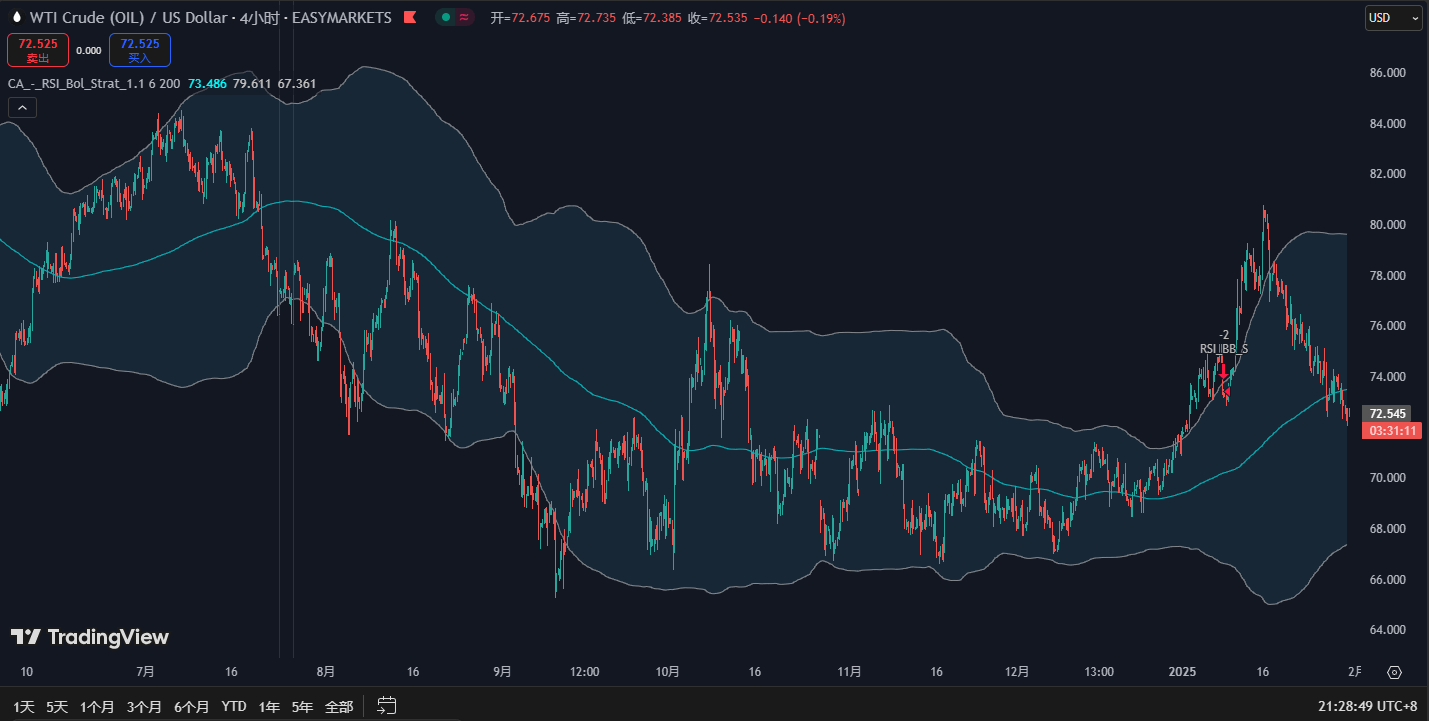Collapse the indicator legend with chevron button
Image resolution: width=1429 pixels, height=721 pixels.
coord(22,107)
